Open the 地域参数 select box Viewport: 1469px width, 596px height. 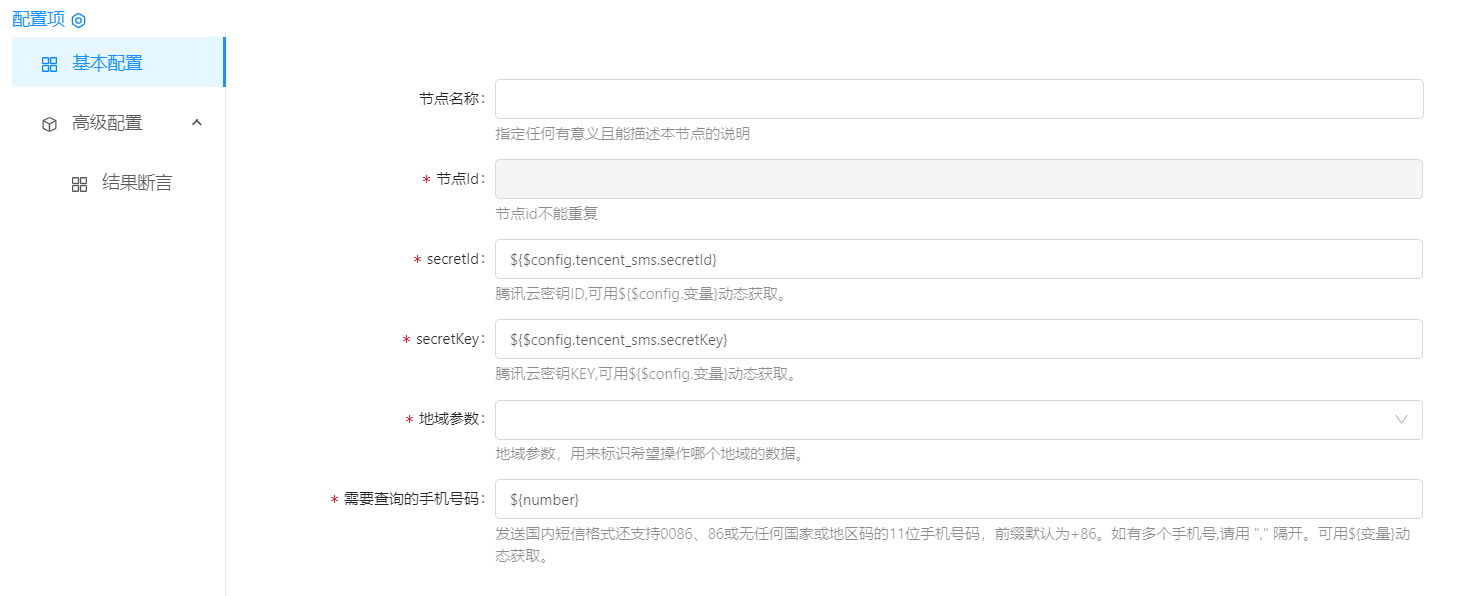point(940,420)
